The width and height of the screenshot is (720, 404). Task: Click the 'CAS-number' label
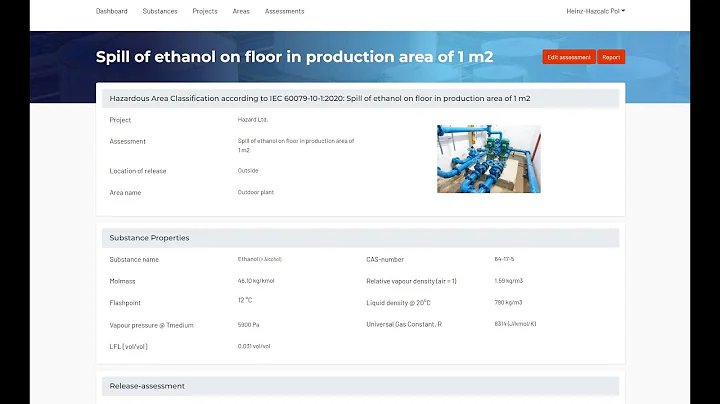[x=385, y=259]
